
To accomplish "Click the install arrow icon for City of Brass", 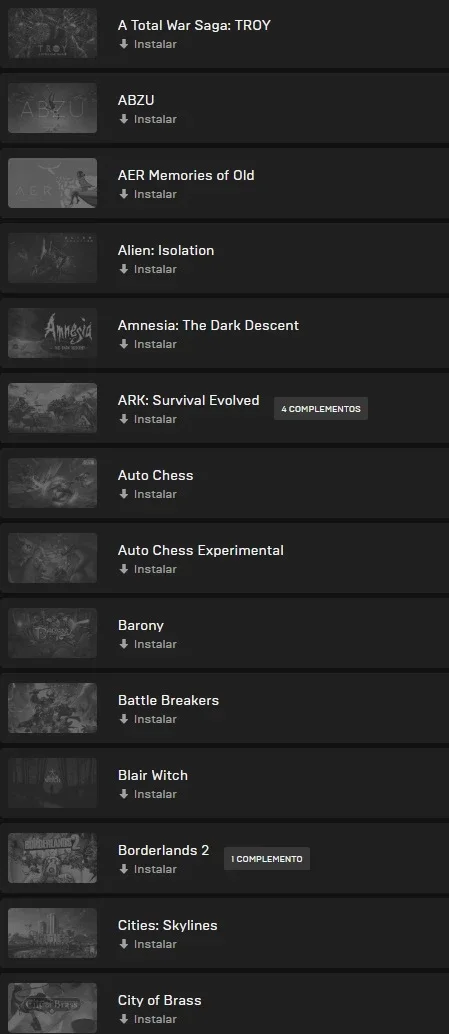I will click(123, 1019).
